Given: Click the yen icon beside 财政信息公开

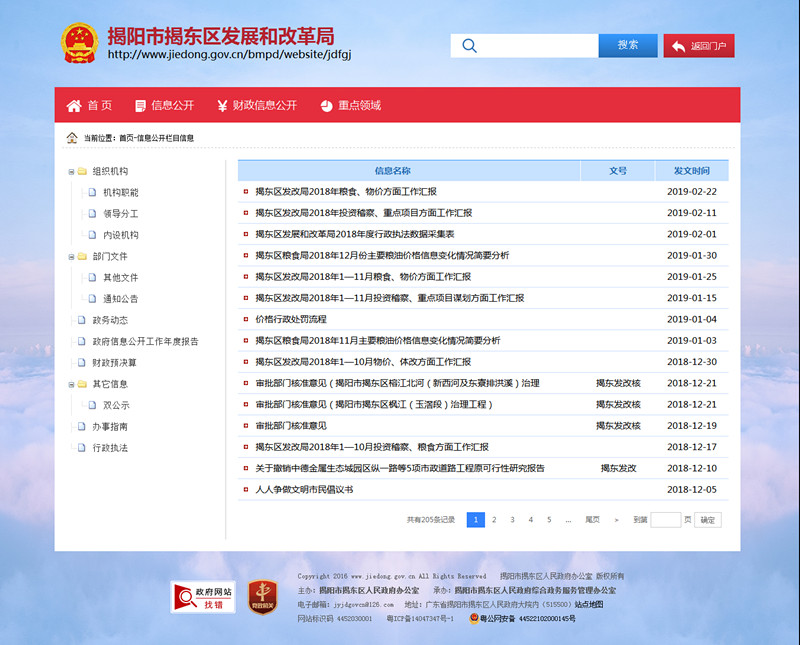Looking at the screenshot, I should coord(222,106).
